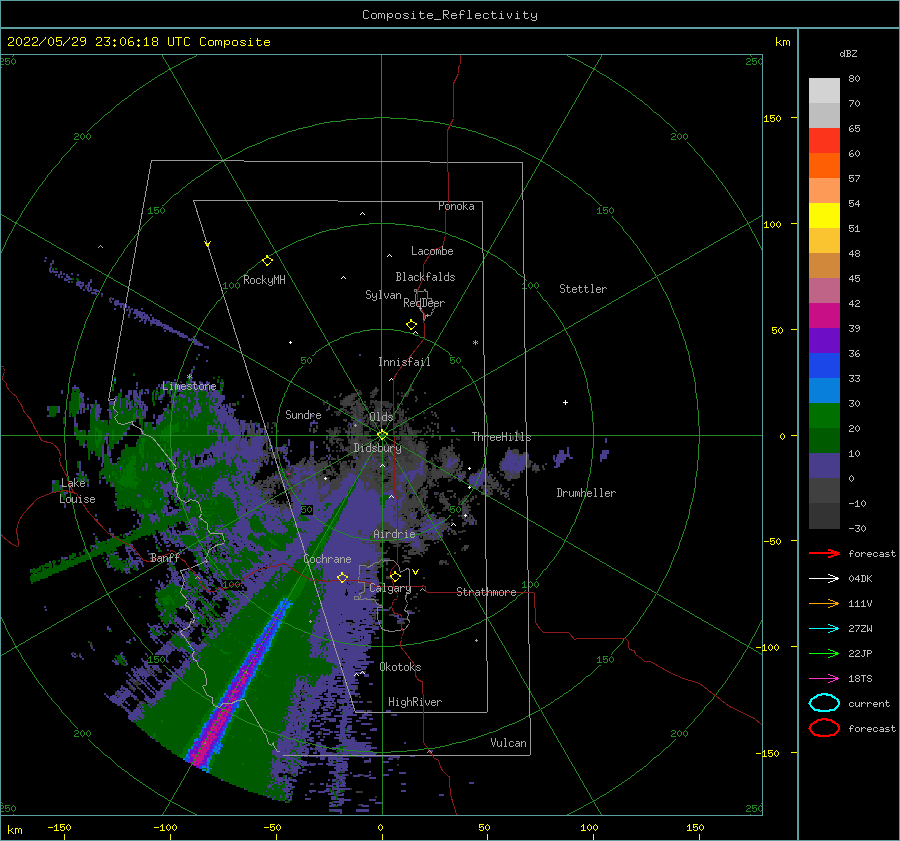900x841 pixels.
Task: Click the white asterisk above Limestone
Action: point(189,377)
